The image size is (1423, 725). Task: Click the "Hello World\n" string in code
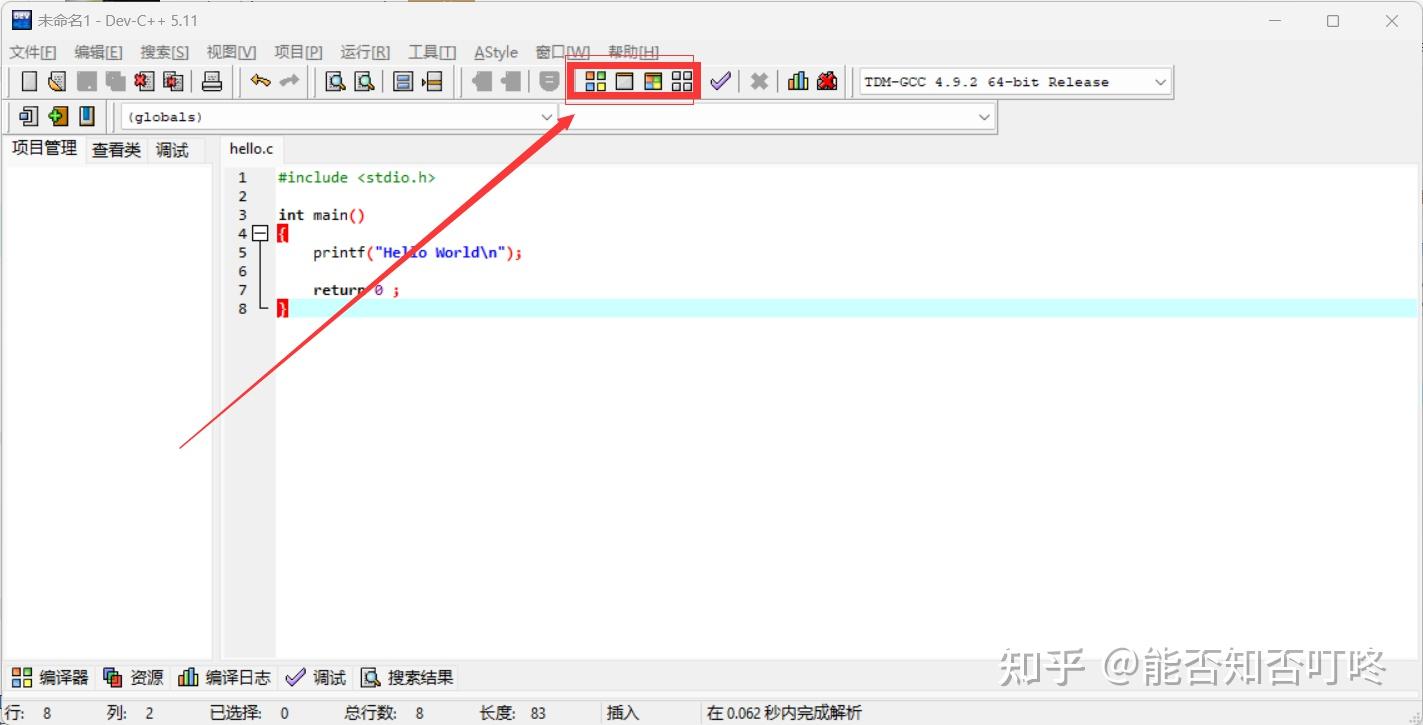[x=438, y=252]
